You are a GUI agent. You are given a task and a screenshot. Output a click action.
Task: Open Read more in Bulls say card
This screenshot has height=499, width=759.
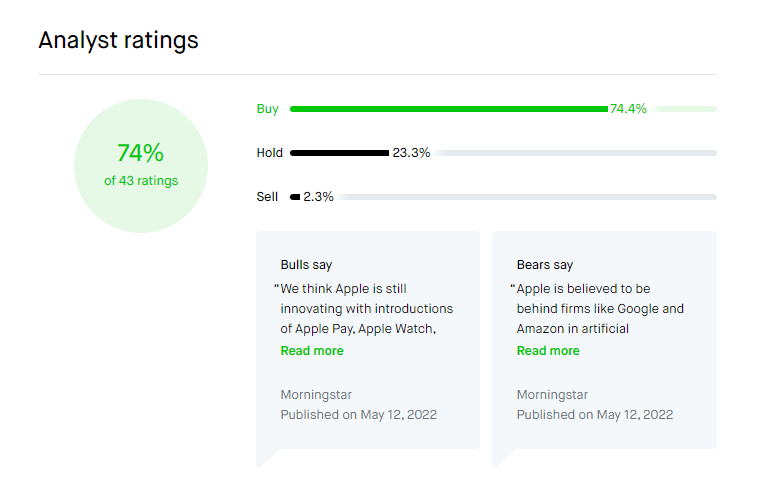[312, 351]
